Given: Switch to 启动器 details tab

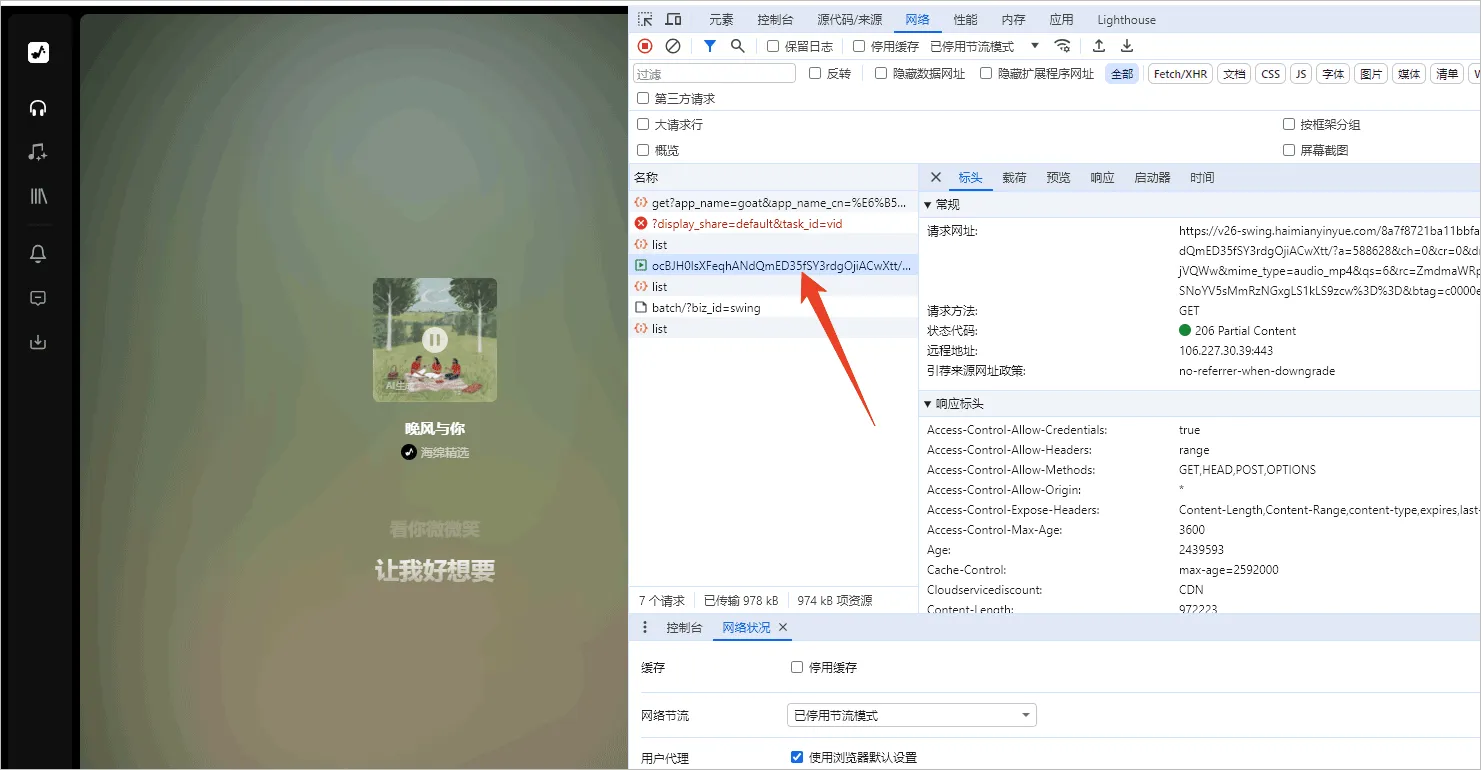Looking at the screenshot, I should (1152, 177).
